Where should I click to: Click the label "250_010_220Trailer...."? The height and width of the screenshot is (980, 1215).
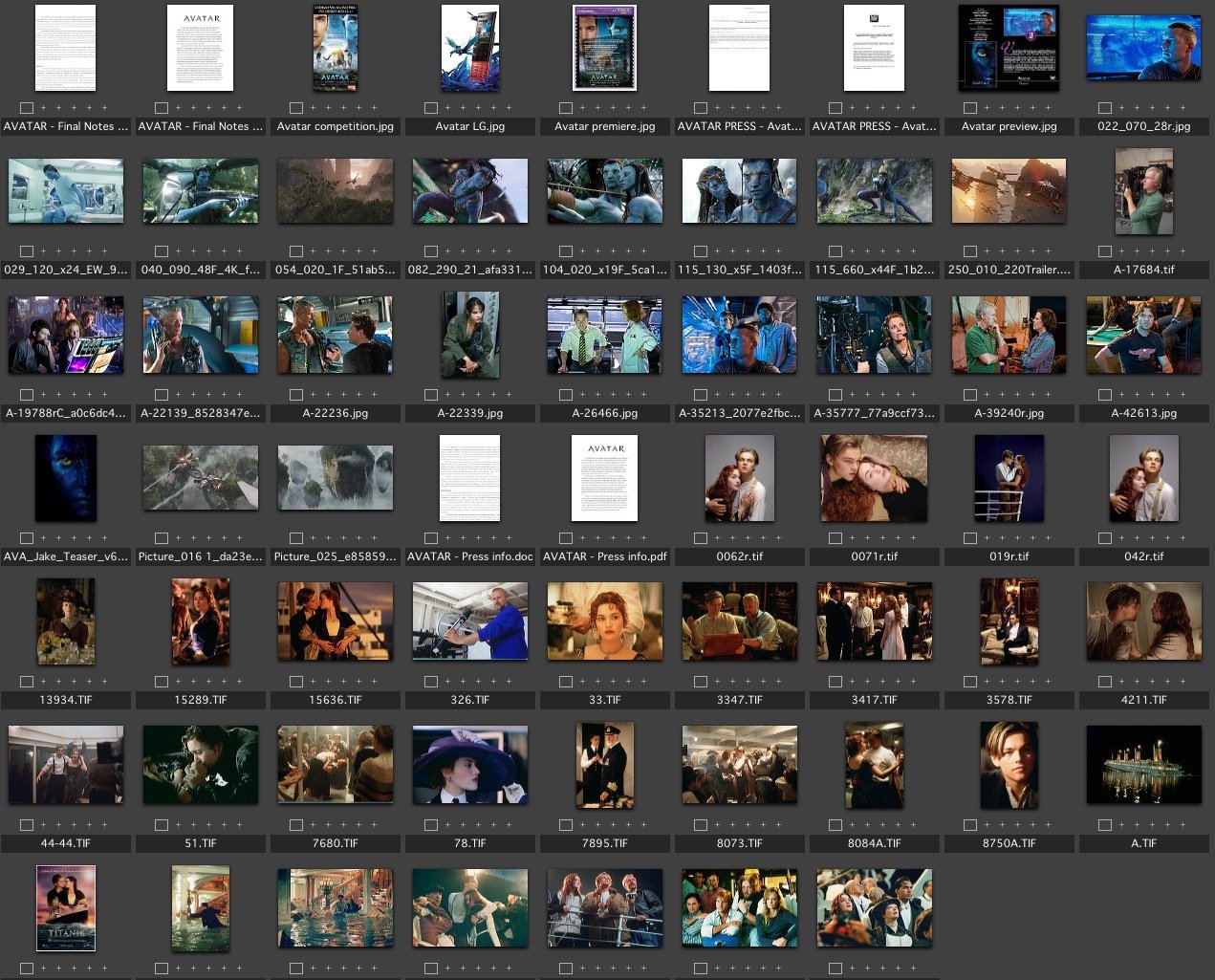tap(1009, 270)
